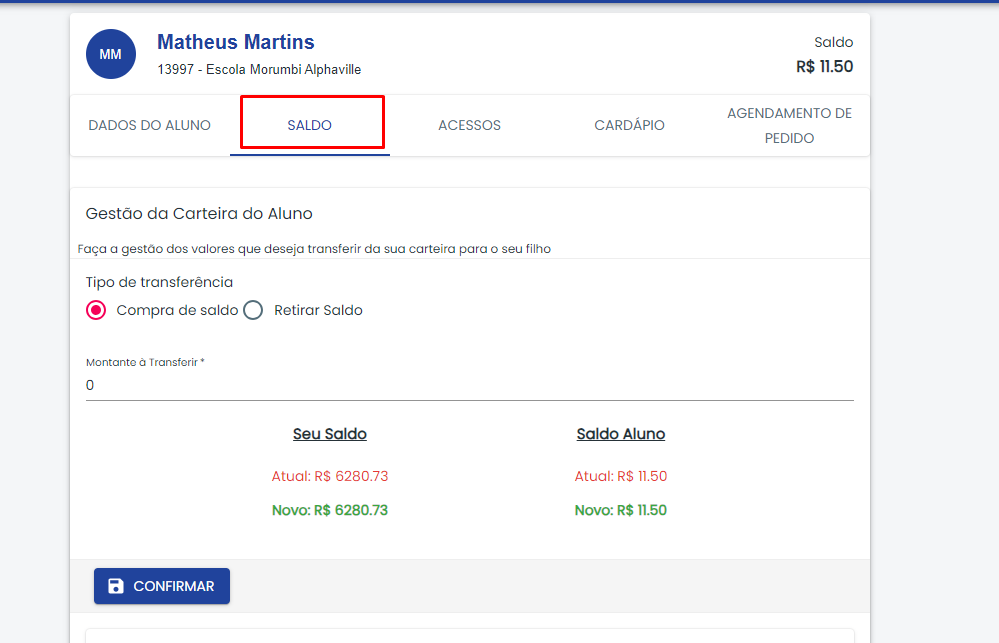The height and width of the screenshot is (643, 999).
Task: Click the Saldo Aluno heading
Action: pyautogui.click(x=621, y=434)
